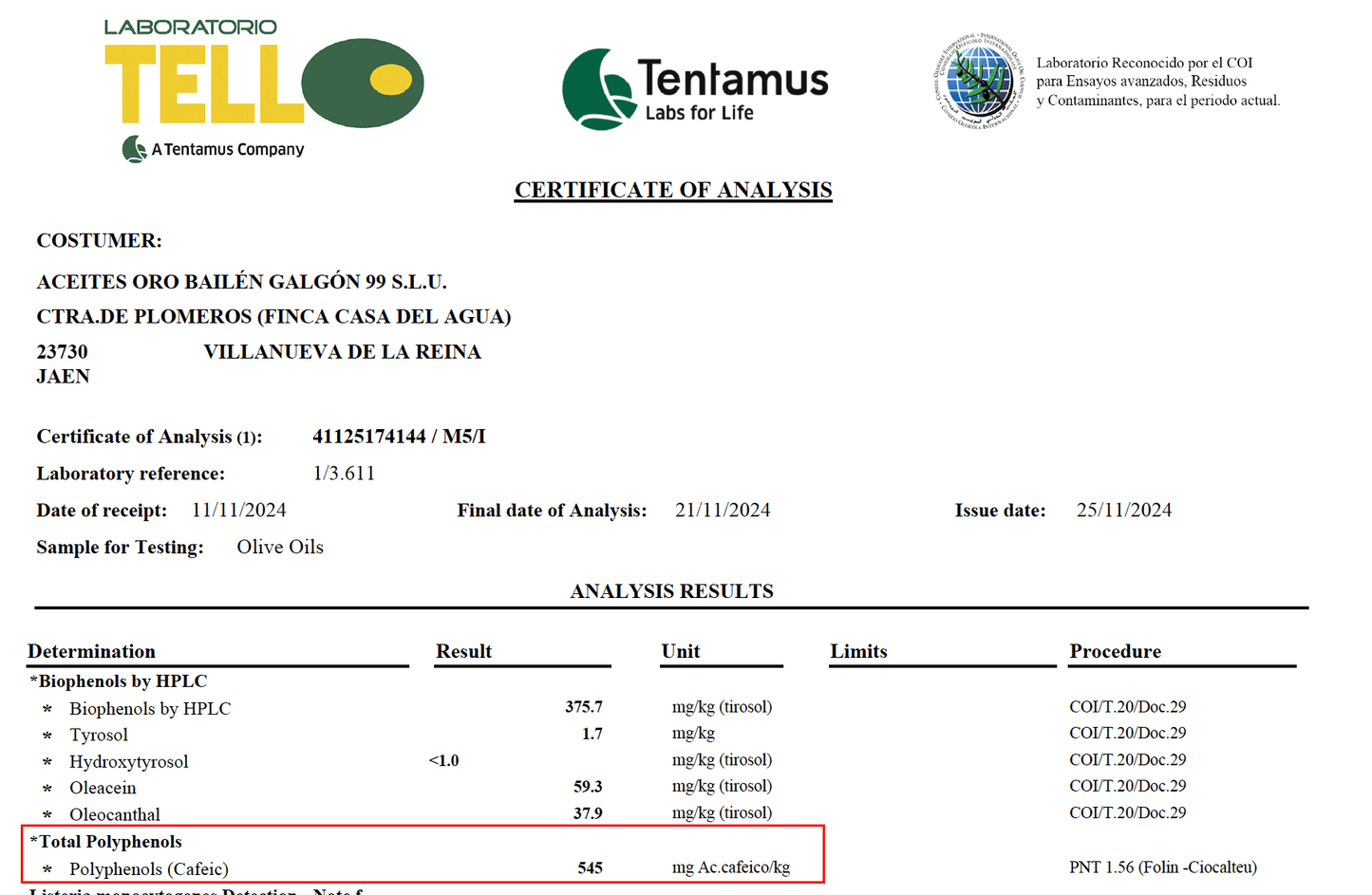Click the red-highlighted Total Polyphenols result box

[424, 854]
